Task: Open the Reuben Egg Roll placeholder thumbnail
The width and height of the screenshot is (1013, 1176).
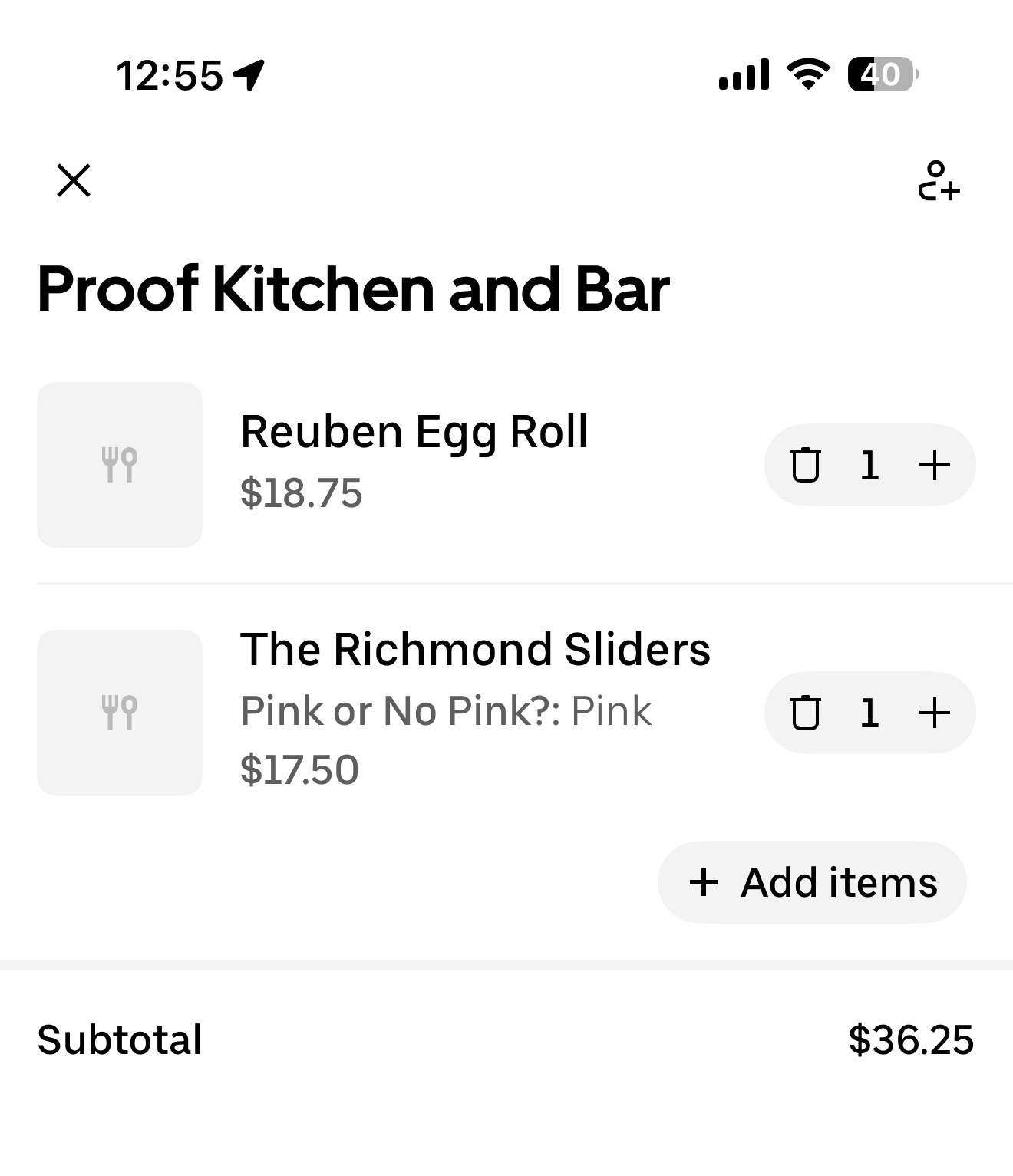Action: pyautogui.click(x=120, y=465)
